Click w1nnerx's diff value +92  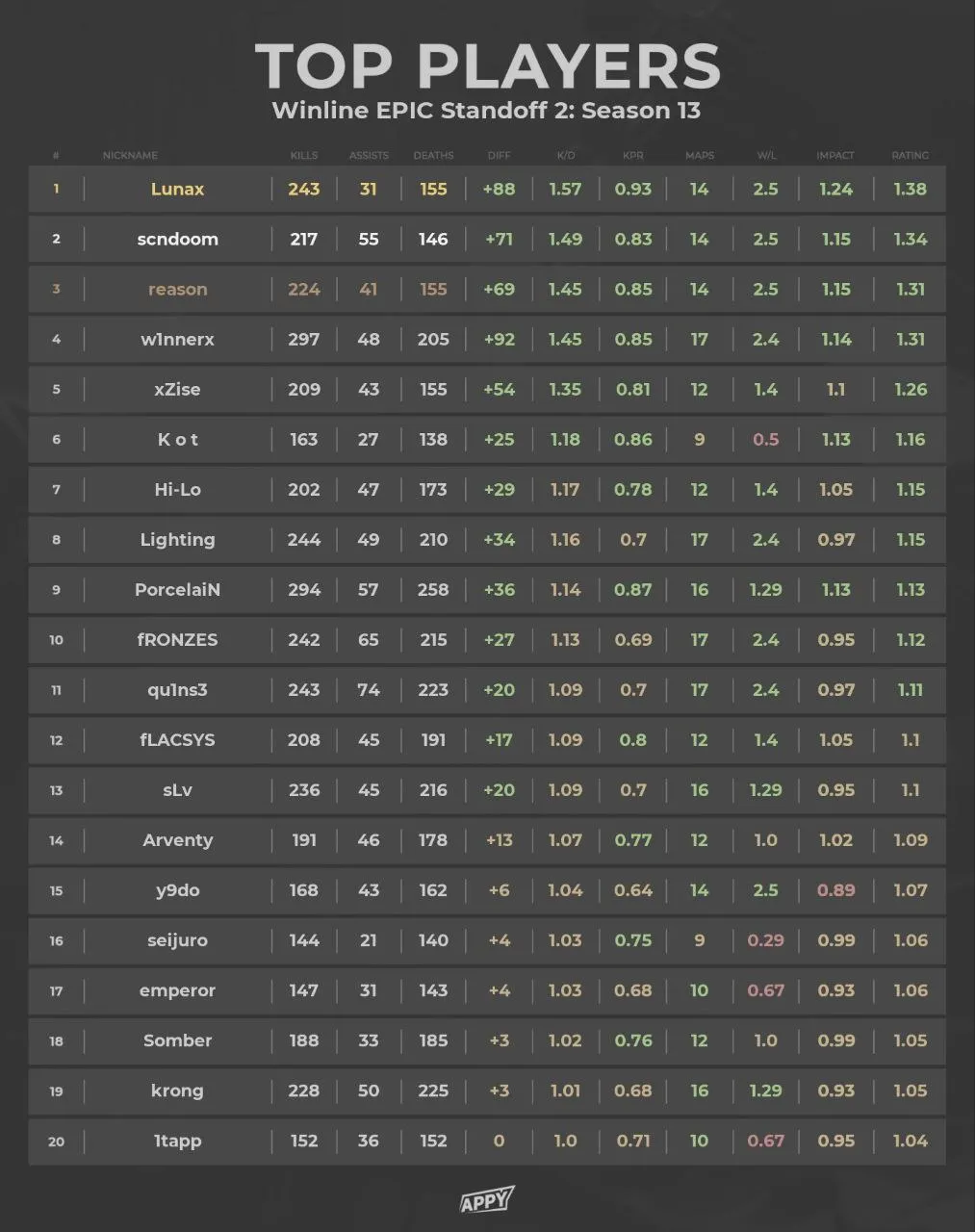pyautogui.click(x=499, y=339)
